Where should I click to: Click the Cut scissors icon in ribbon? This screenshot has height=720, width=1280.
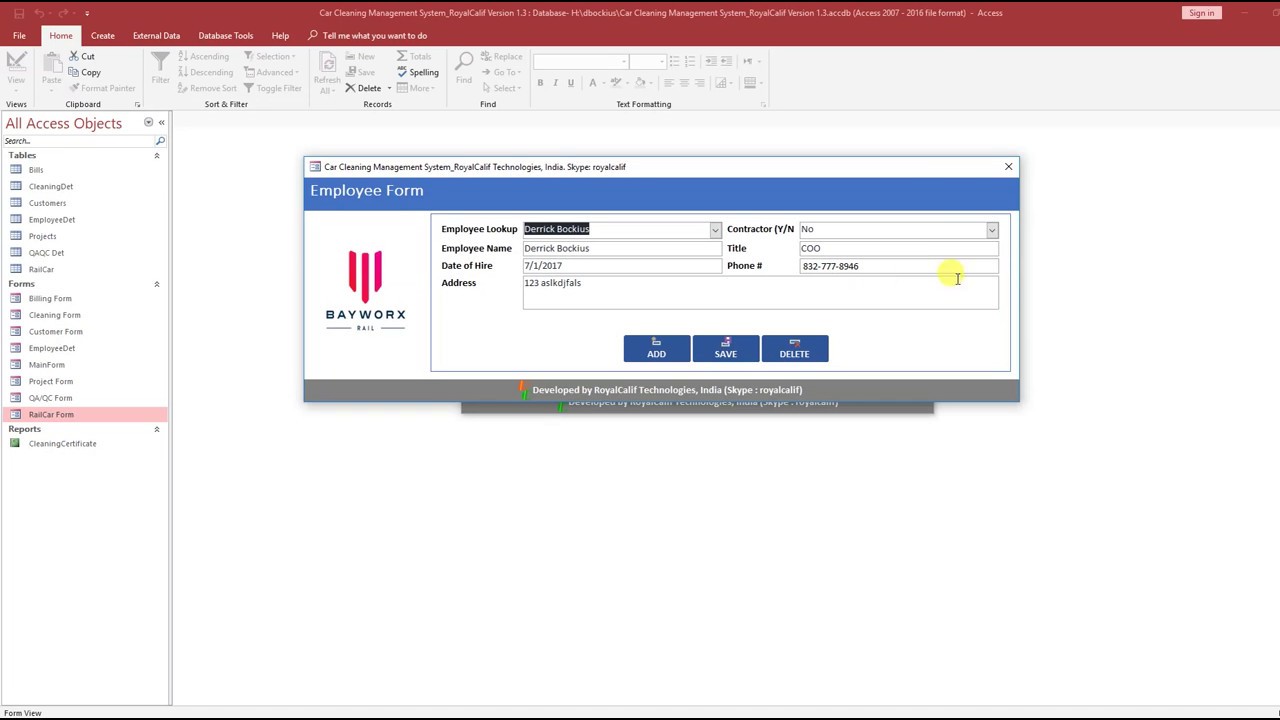tap(74, 57)
